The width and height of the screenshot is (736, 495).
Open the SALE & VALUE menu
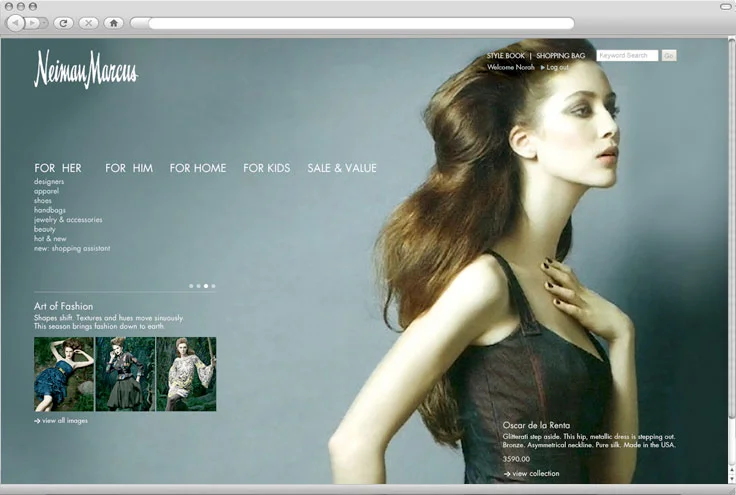point(342,168)
